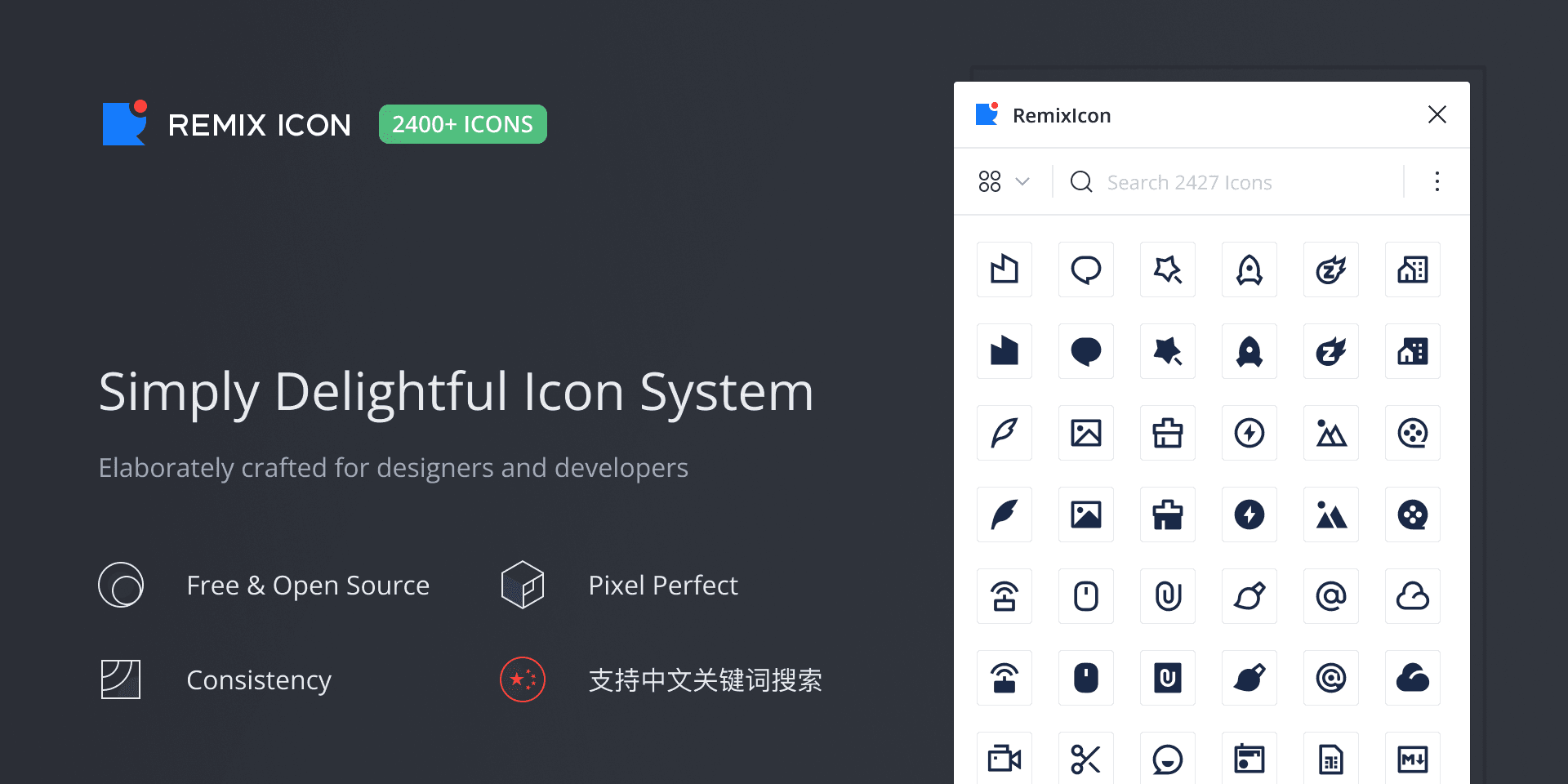
Task: Close the RemixIcon plugin panel
Action: 1437,114
